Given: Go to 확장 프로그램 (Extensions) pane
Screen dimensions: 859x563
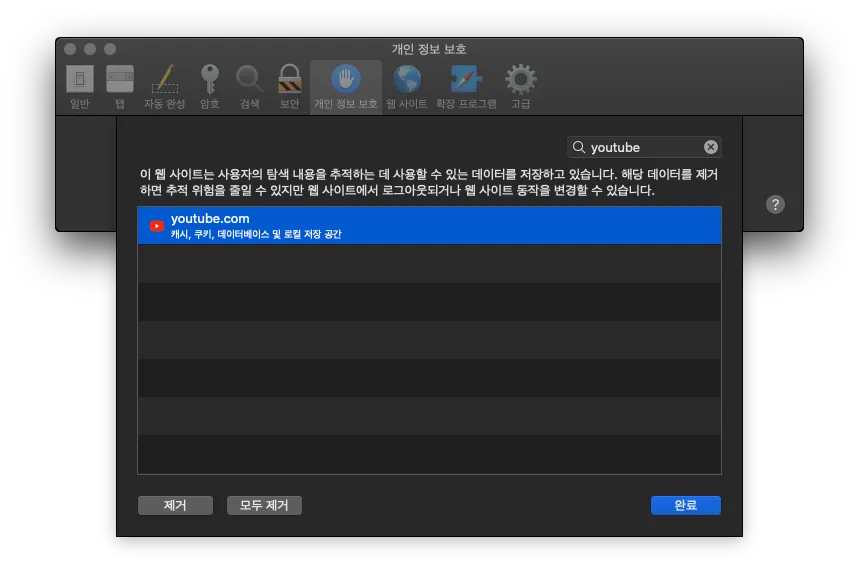Looking at the screenshot, I should point(465,80).
